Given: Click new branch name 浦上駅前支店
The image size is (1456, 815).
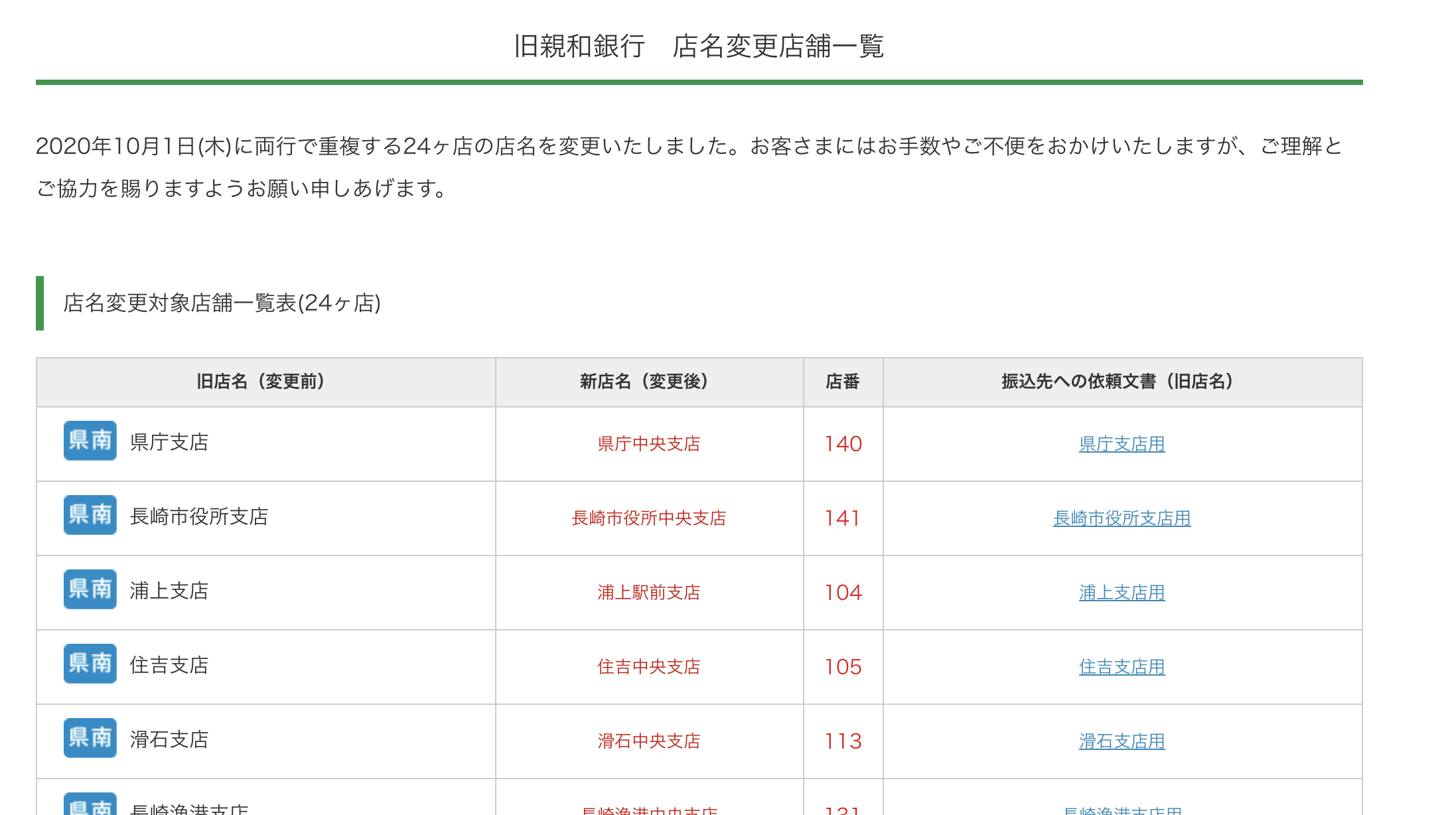Looking at the screenshot, I should pos(648,593).
